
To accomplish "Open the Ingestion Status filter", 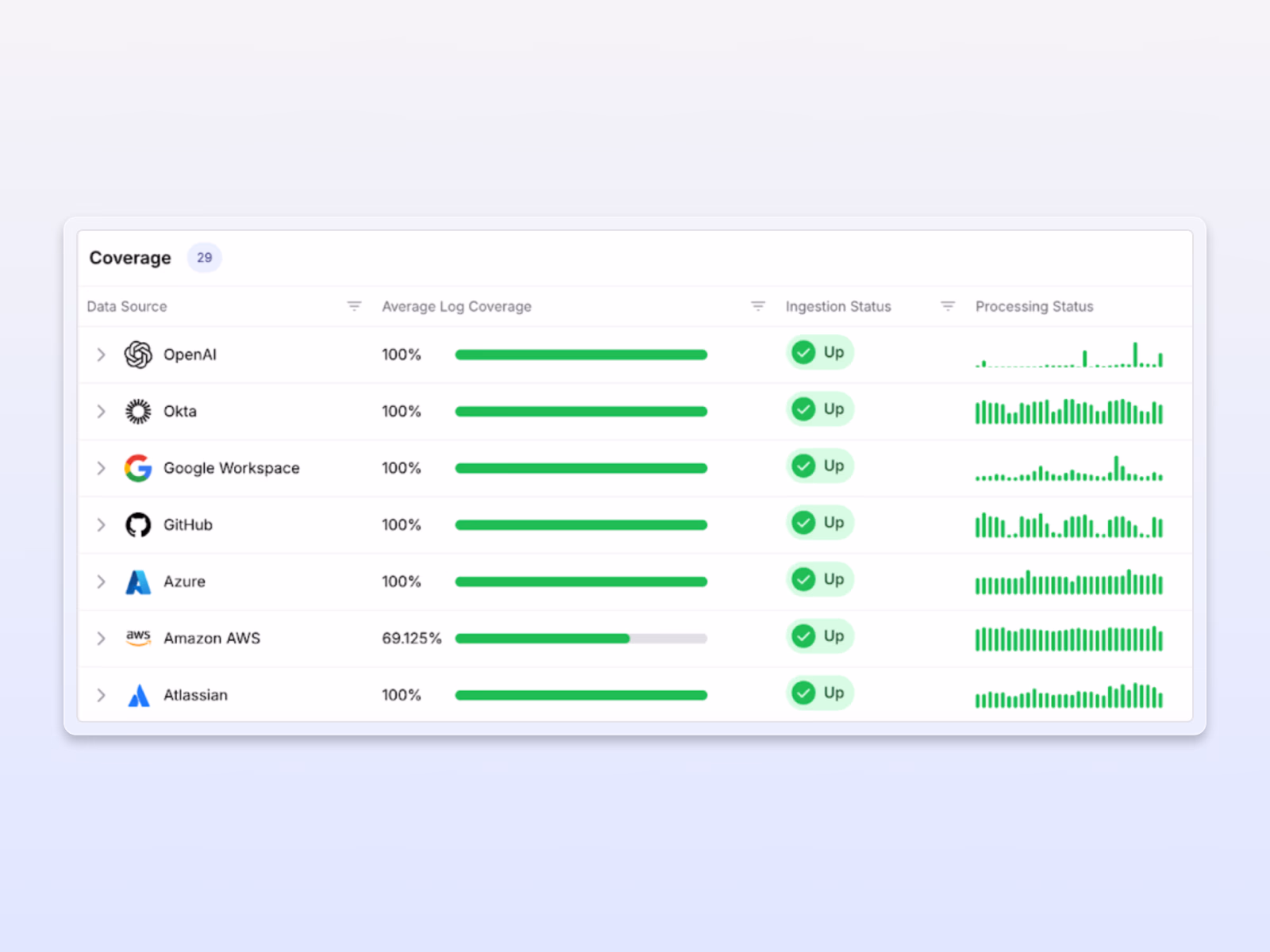I will (948, 305).
